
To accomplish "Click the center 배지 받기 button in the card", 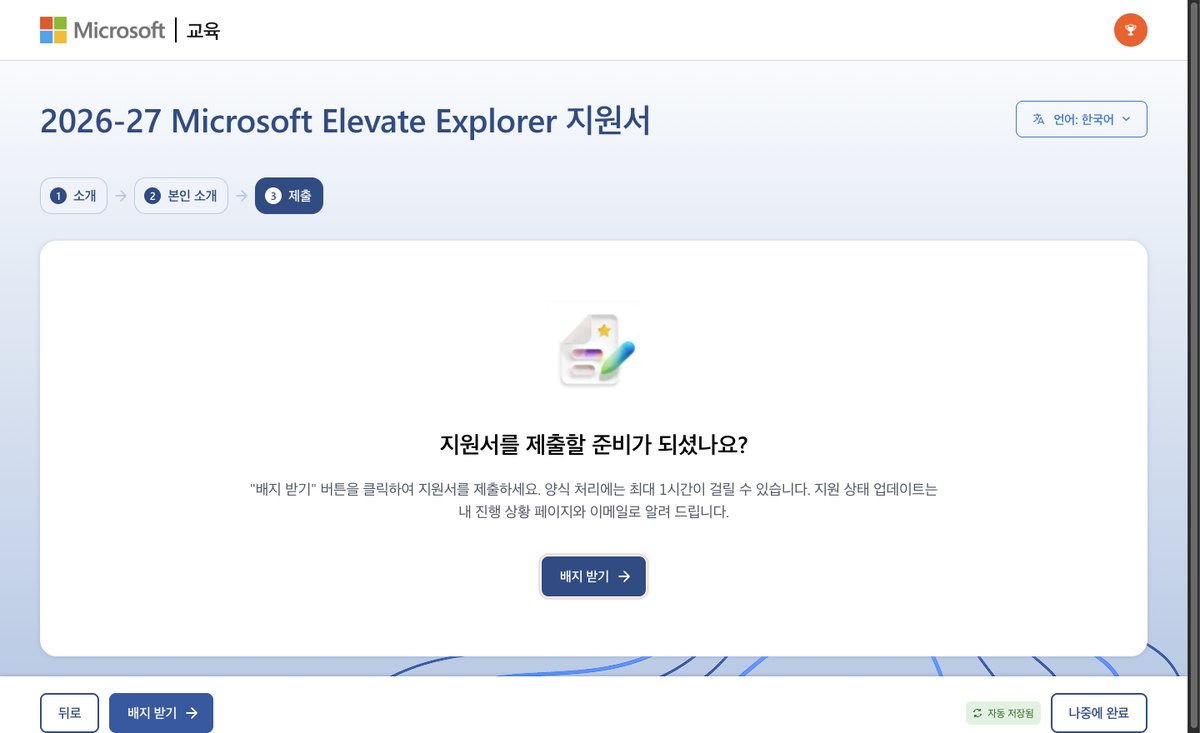I will pyautogui.click(x=594, y=576).
